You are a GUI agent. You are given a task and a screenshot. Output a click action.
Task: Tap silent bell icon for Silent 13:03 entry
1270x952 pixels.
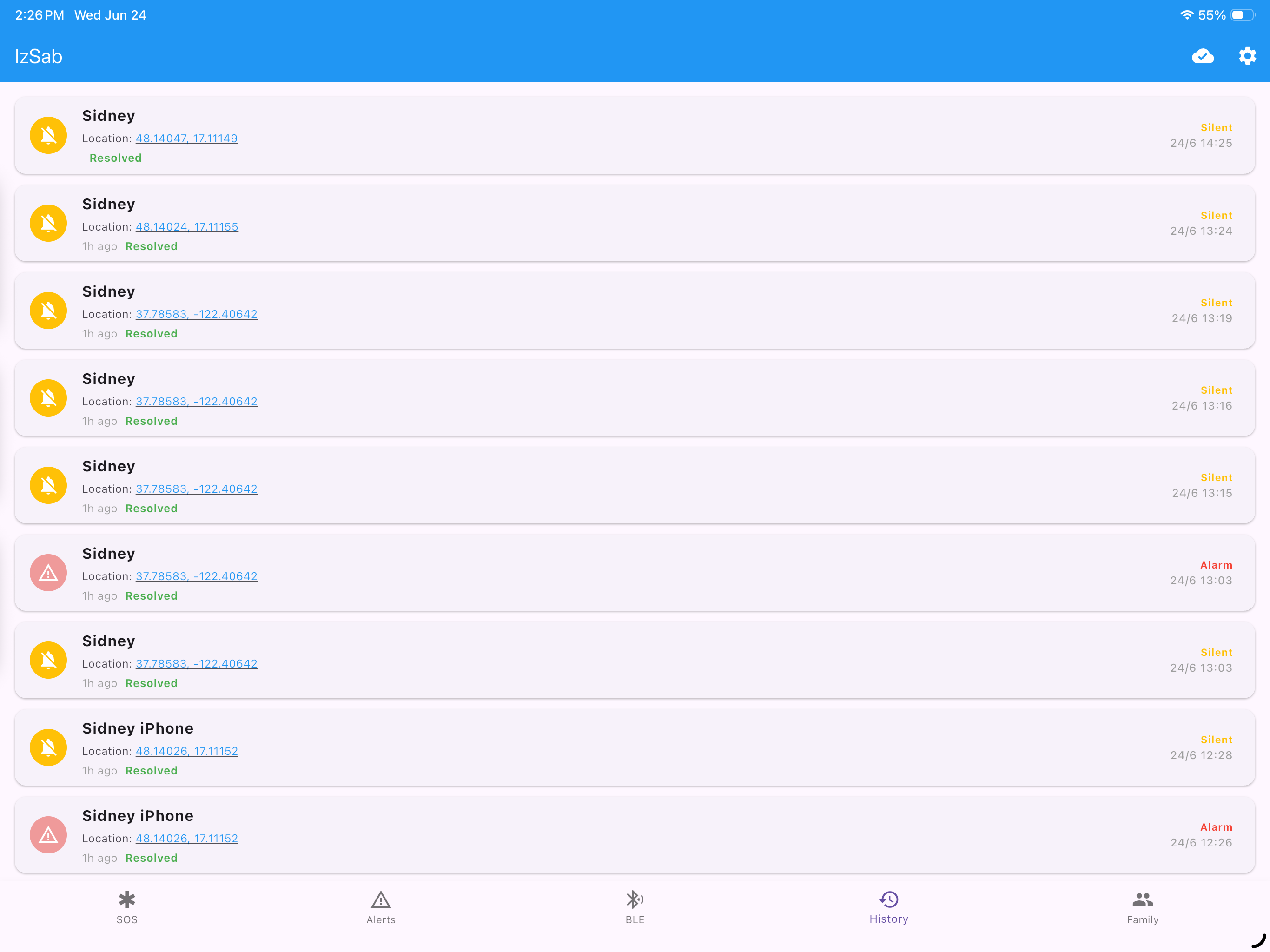click(x=48, y=660)
